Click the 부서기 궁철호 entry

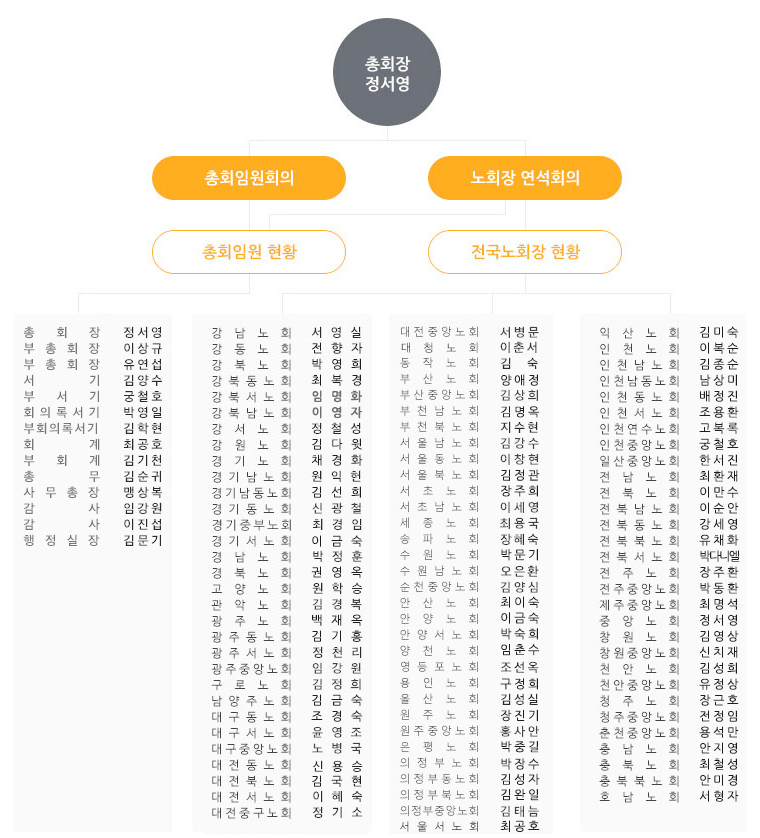(x=93, y=396)
